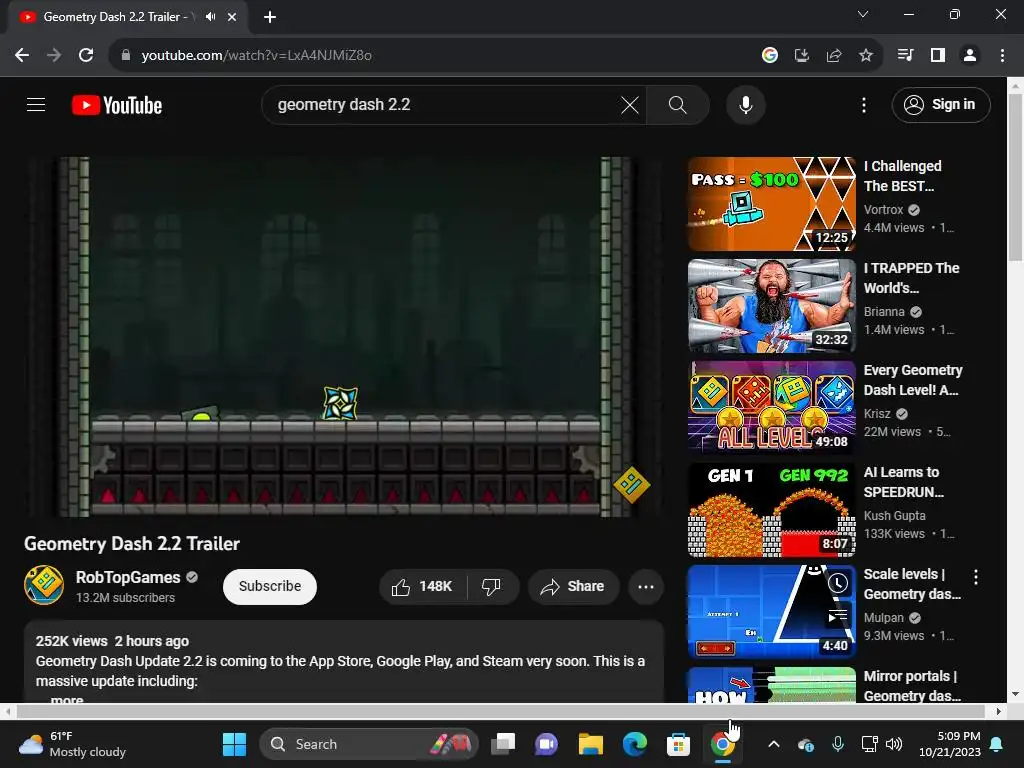
Task: Close the Geometry Dash 2.2 Trailer tab
Action: [232, 17]
